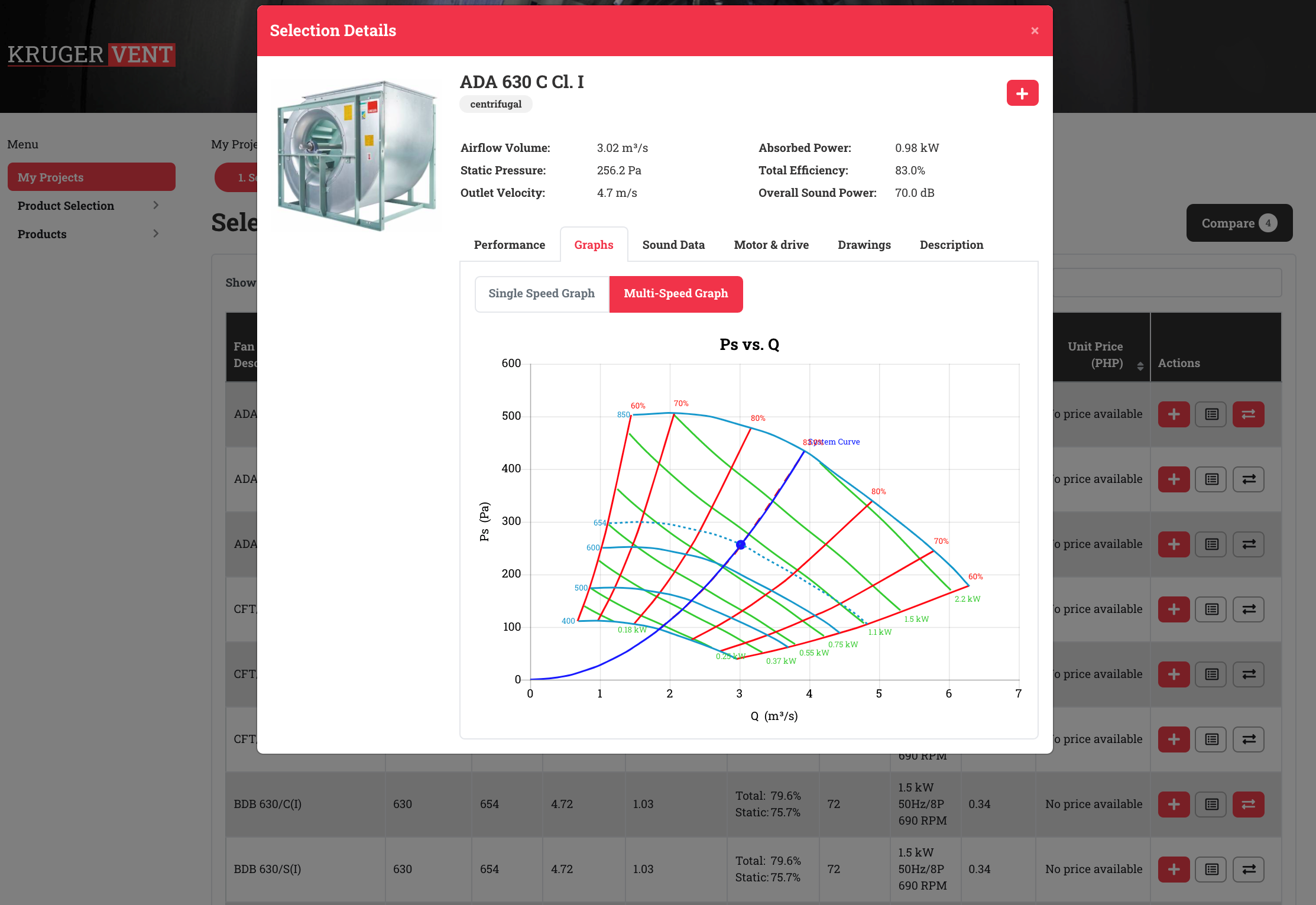Add the BDB 630/S(I) fan

coord(1174,870)
